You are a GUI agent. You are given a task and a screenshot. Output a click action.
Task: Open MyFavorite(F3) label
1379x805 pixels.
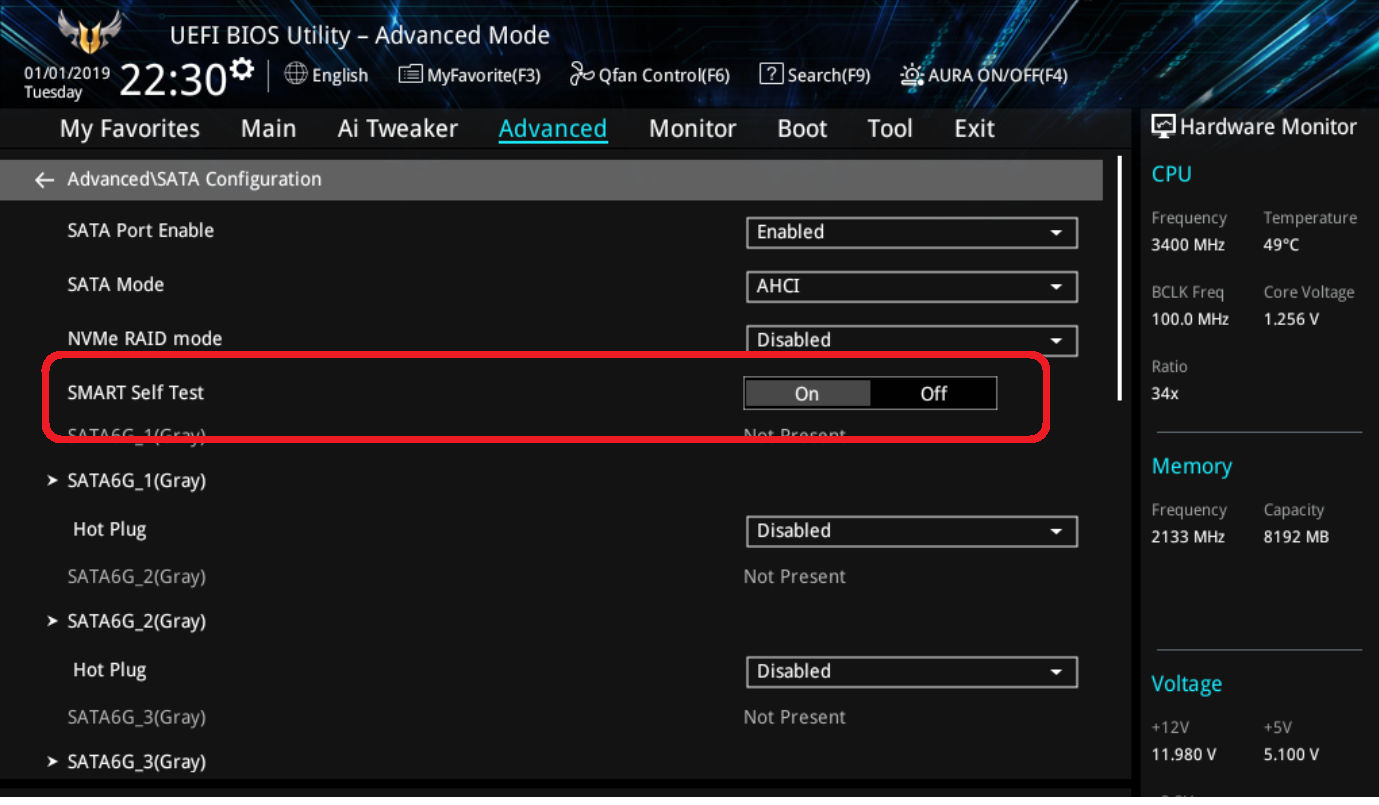484,75
